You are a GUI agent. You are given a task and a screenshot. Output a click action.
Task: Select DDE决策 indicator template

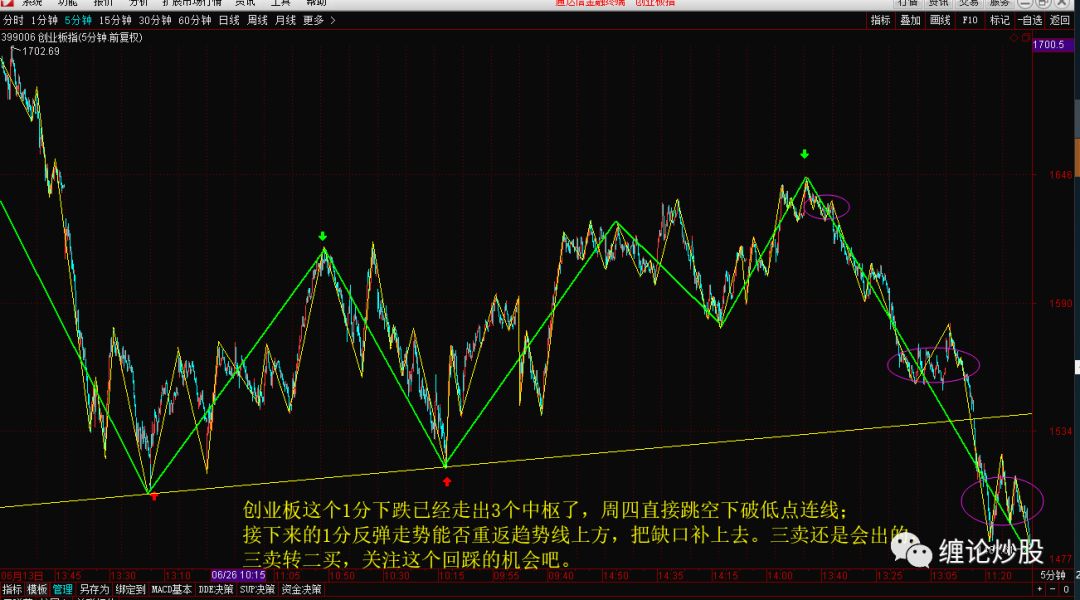pyautogui.click(x=216, y=590)
